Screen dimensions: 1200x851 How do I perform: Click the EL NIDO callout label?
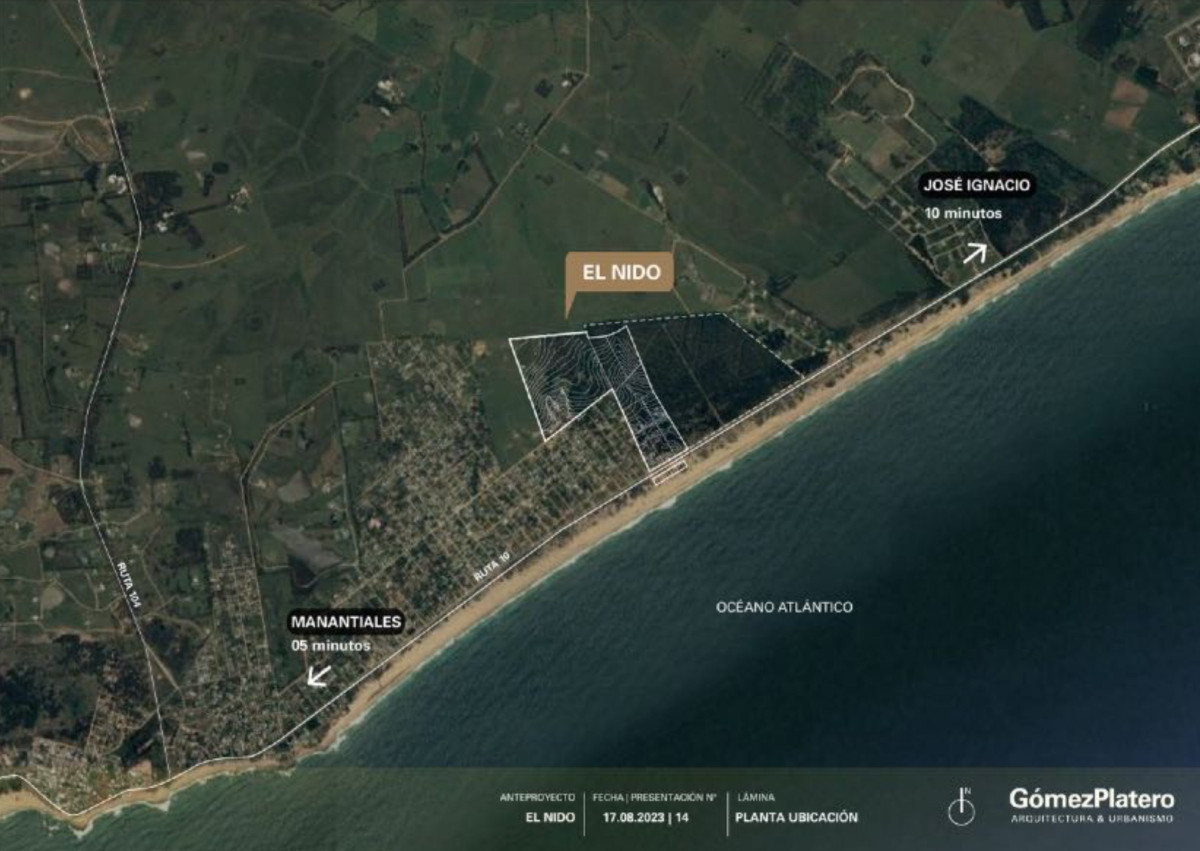(619, 272)
